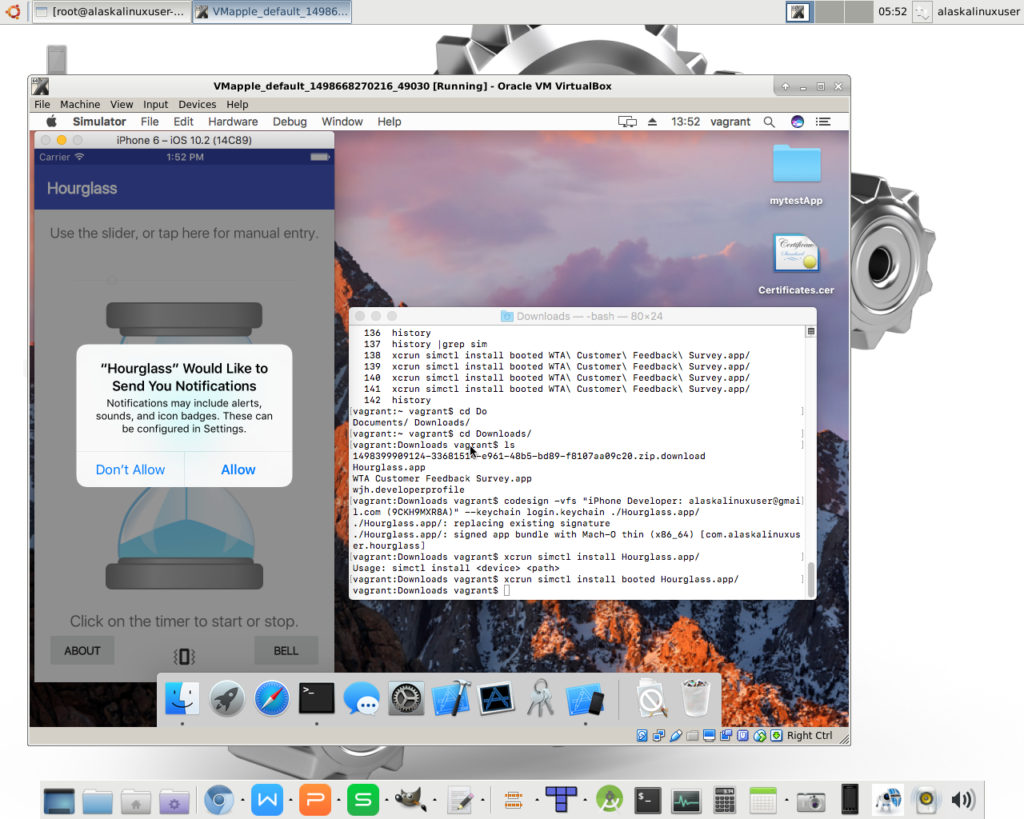Image resolution: width=1024 pixels, height=819 pixels.
Task: Open the Hardware menu in Simulator
Action: [x=233, y=122]
